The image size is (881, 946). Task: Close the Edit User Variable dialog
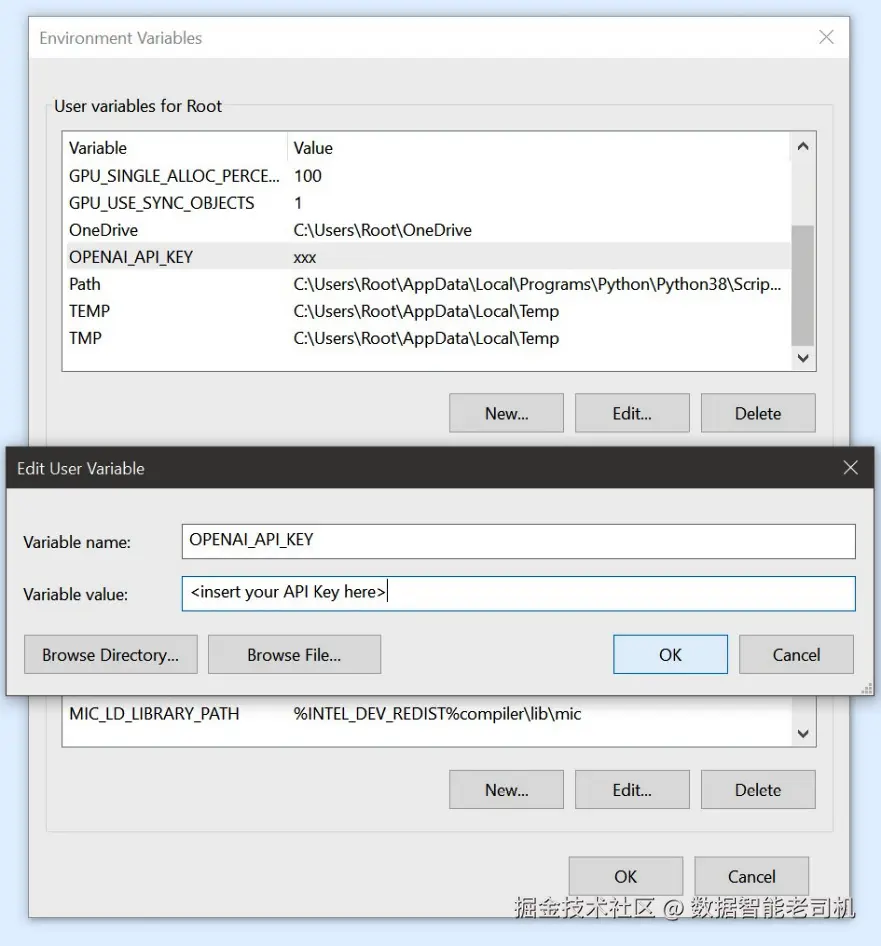[x=850, y=468]
